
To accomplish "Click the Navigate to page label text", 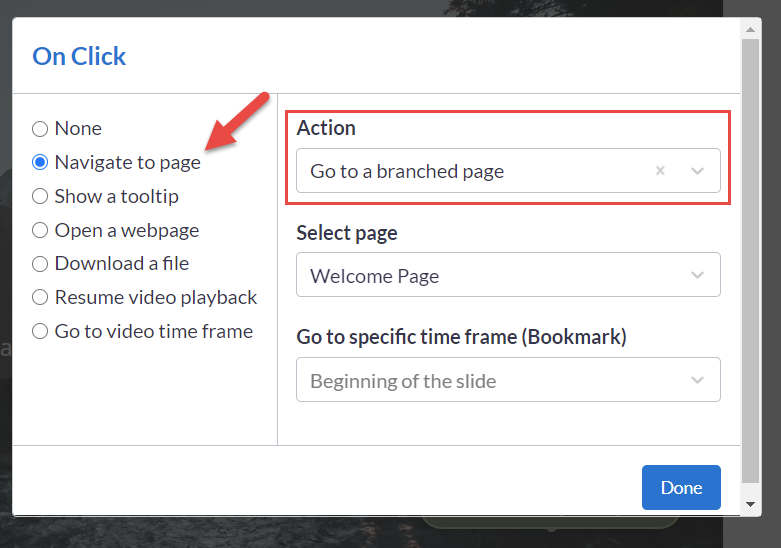I will coord(128,162).
